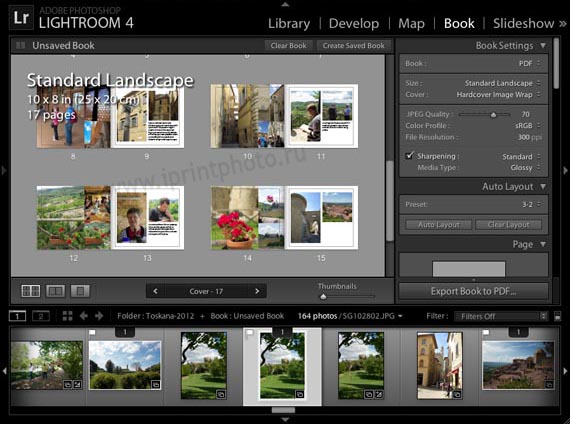Click the Clear Layout button
This screenshot has width=570, height=424.
[x=508, y=225]
